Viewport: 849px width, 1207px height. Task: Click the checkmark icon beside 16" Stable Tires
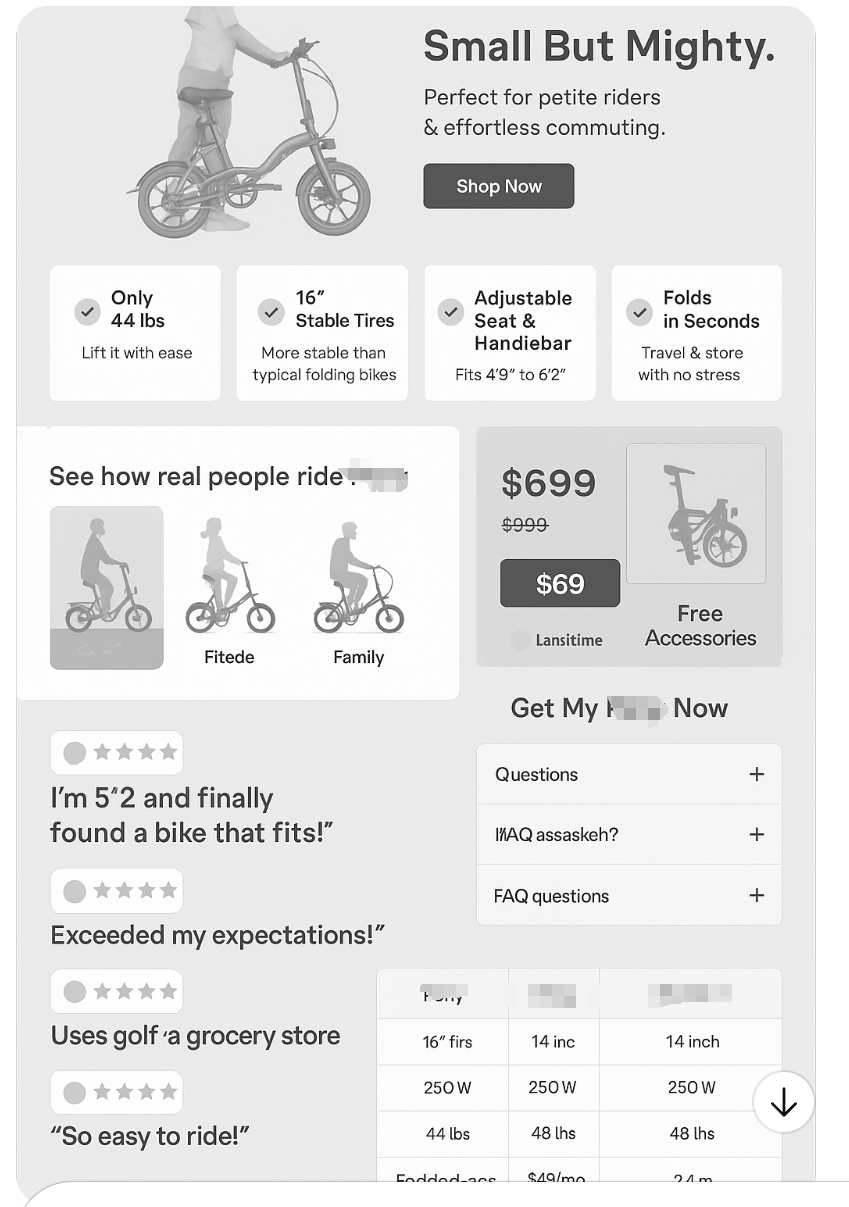[x=271, y=312]
